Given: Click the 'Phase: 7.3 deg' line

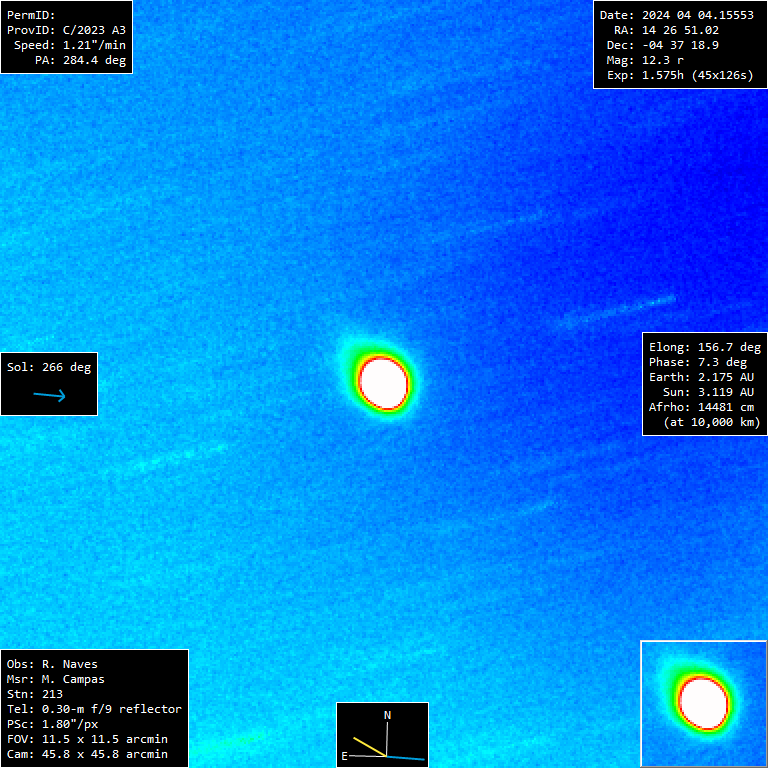Looking at the screenshot, I should pos(698,362).
